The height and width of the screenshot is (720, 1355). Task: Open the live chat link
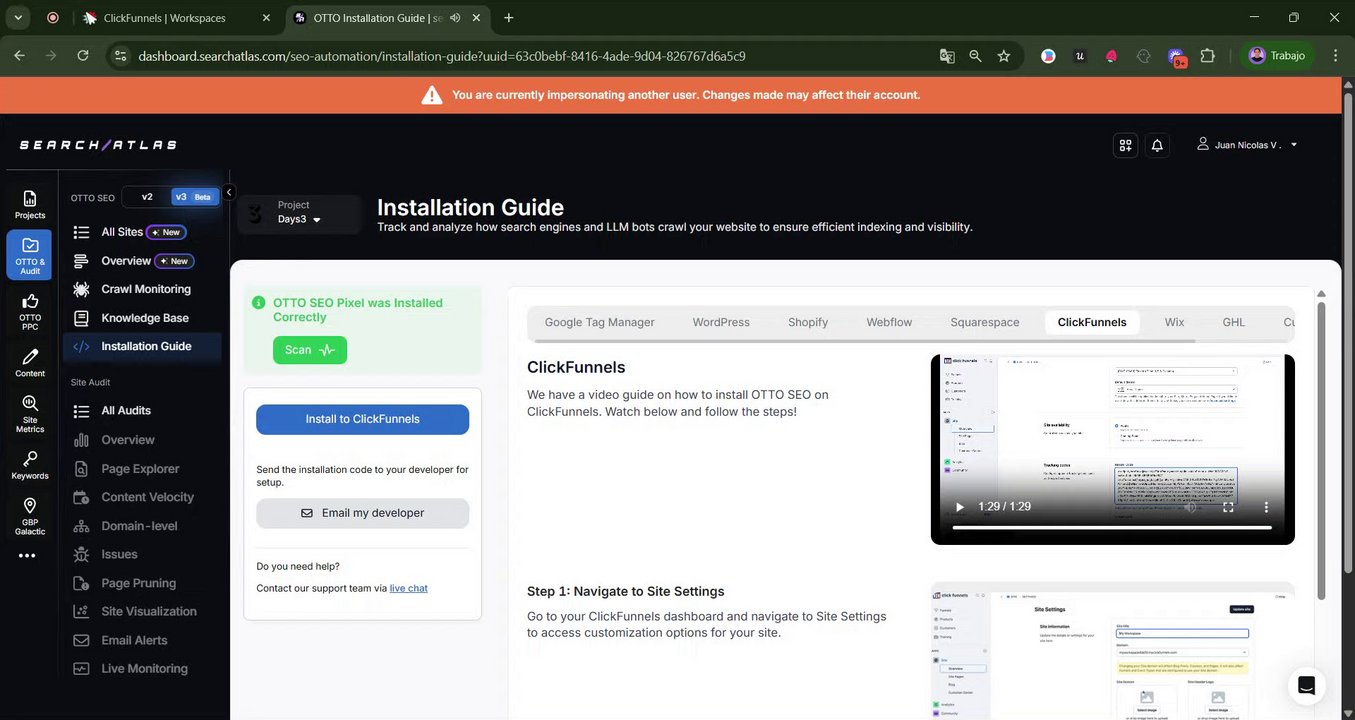click(409, 588)
